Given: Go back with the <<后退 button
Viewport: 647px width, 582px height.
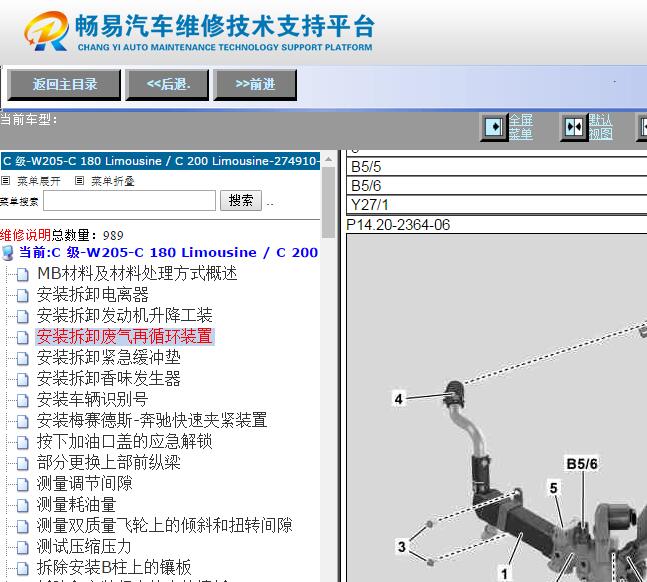Looking at the screenshot, I should coord(167,85).
